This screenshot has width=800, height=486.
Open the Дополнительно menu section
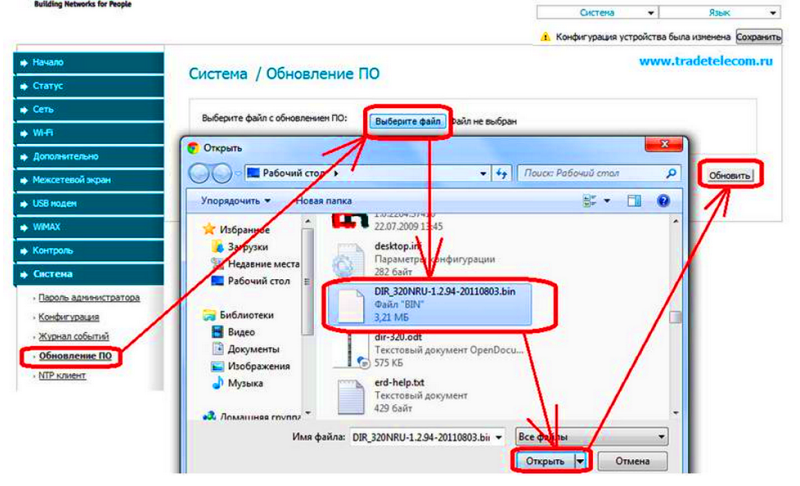89,156
